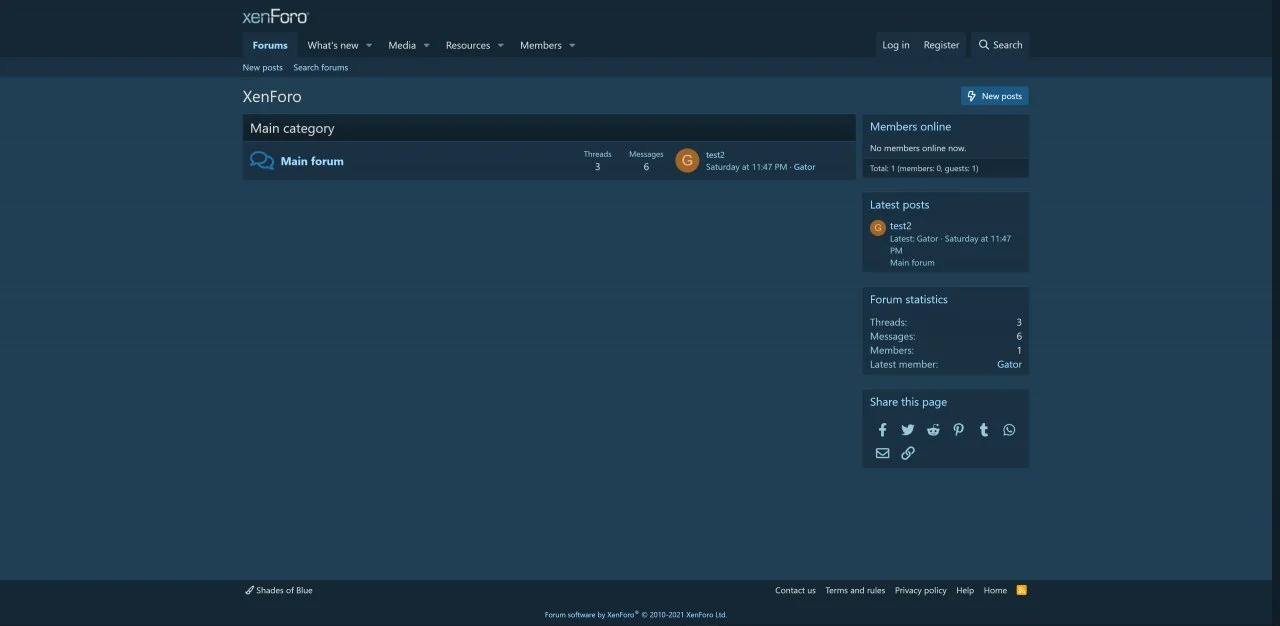Click Gator's avatar in Main forum row
This screenshot has width=1280, height=626.
687,161
